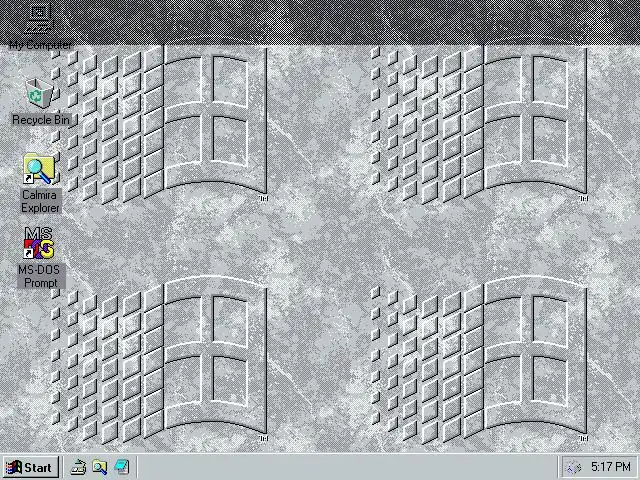Screen dimensions: 640x480
Task: Click the 5:17 PM taskbar clock
Action: pyautogui.click(x=611, y=467)
